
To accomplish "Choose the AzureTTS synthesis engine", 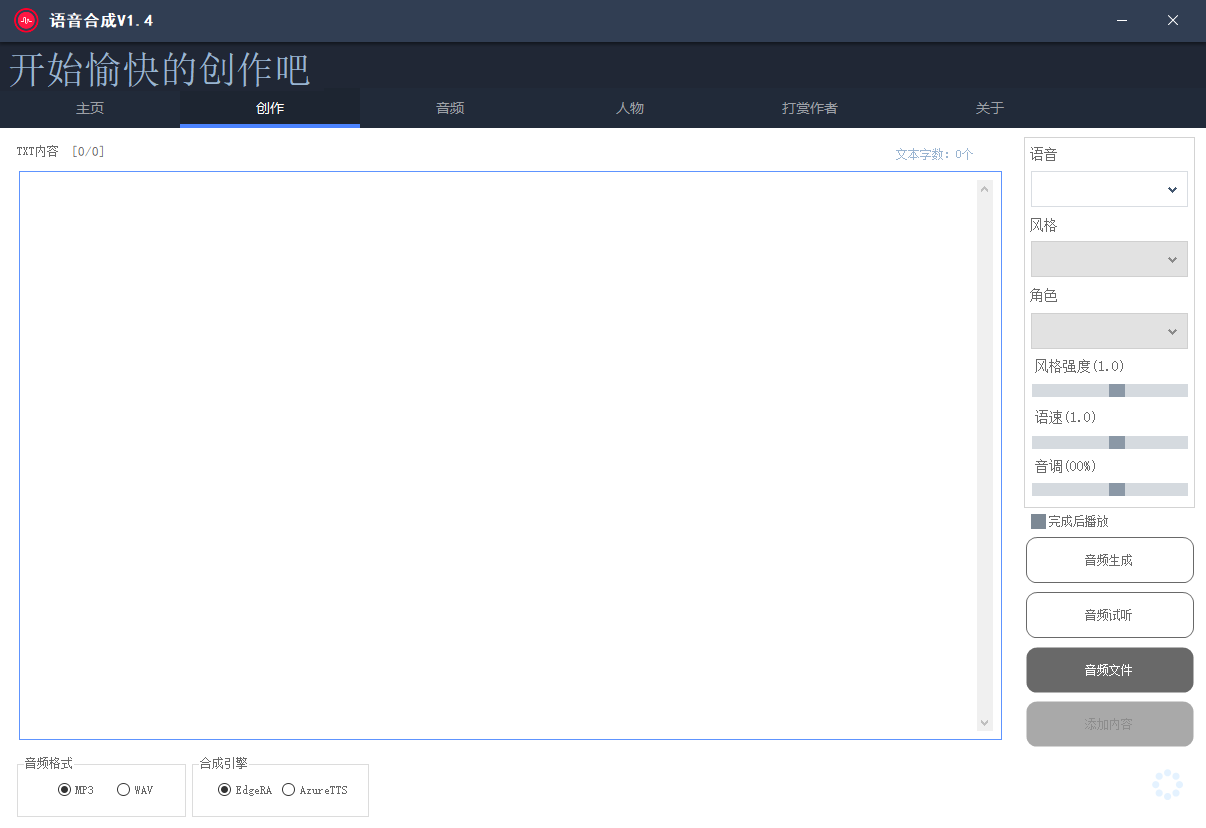I will [289, 789].
